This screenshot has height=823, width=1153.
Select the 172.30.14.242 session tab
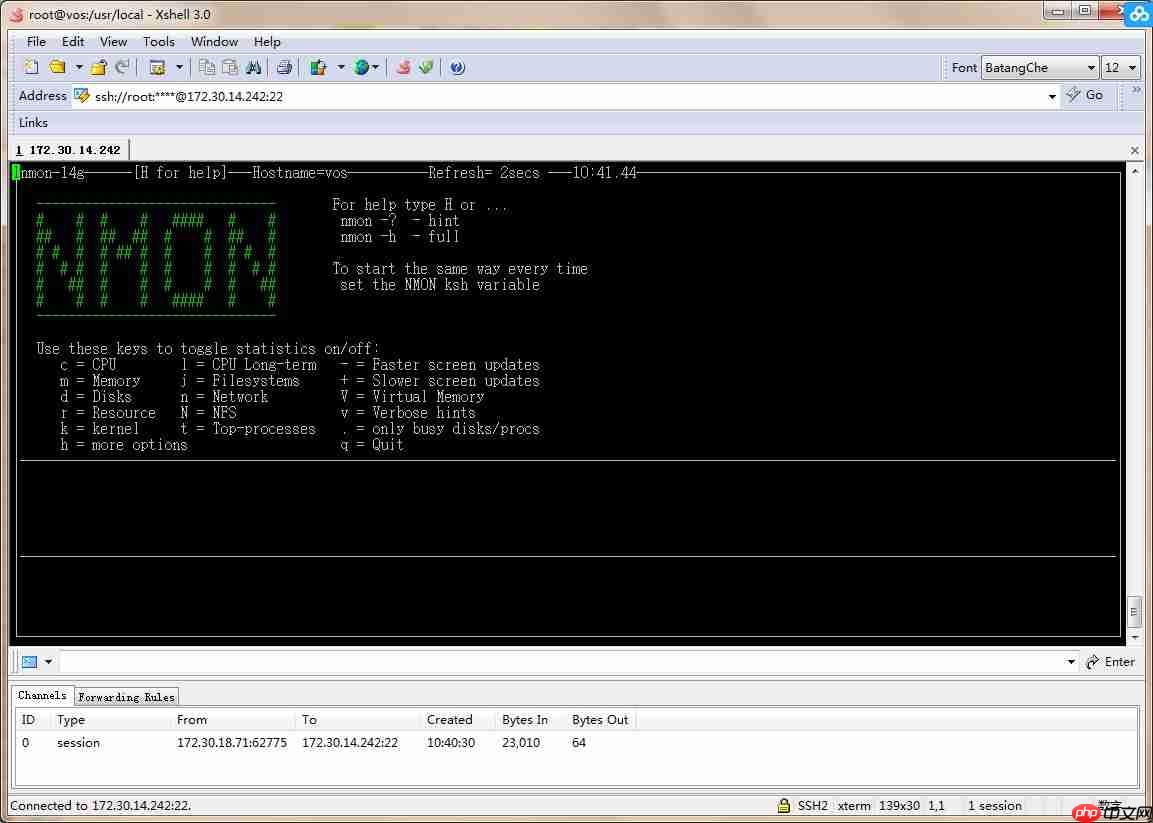(69, 150)
